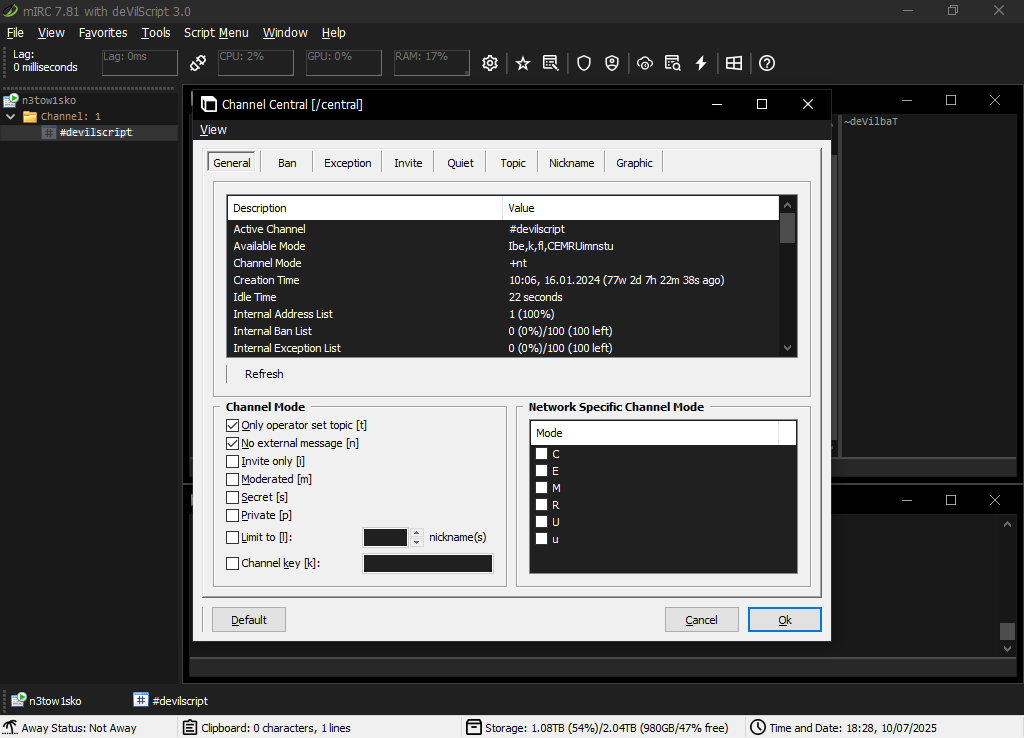Click the Refresh button
The height and width of the screenshot is (738, 1024).
(264, 374)
